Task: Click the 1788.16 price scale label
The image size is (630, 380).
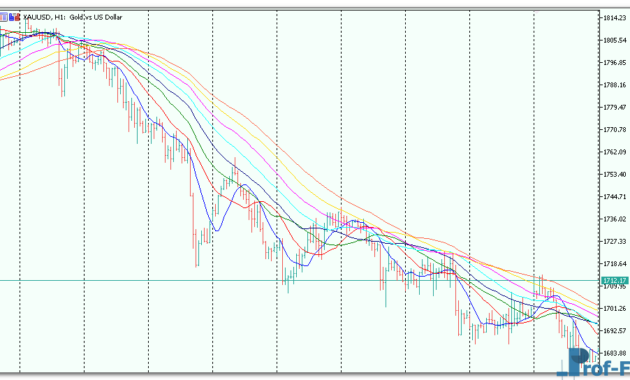Action: click(615, 85)
